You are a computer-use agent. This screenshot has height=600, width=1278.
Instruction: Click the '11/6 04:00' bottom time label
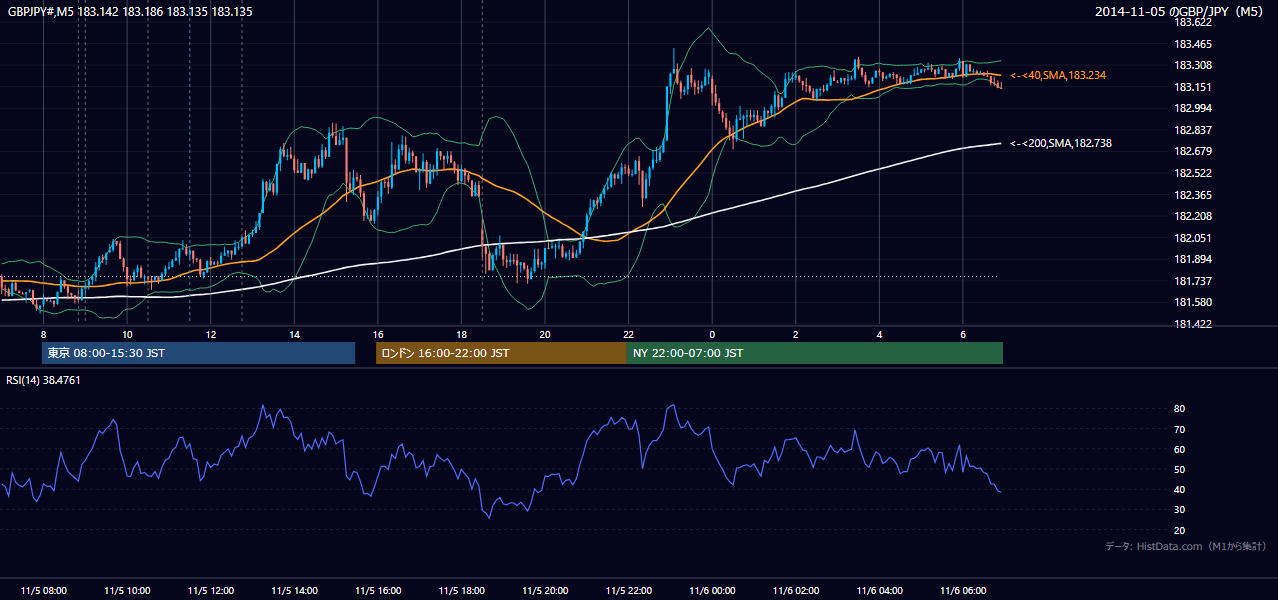point(879,591)
